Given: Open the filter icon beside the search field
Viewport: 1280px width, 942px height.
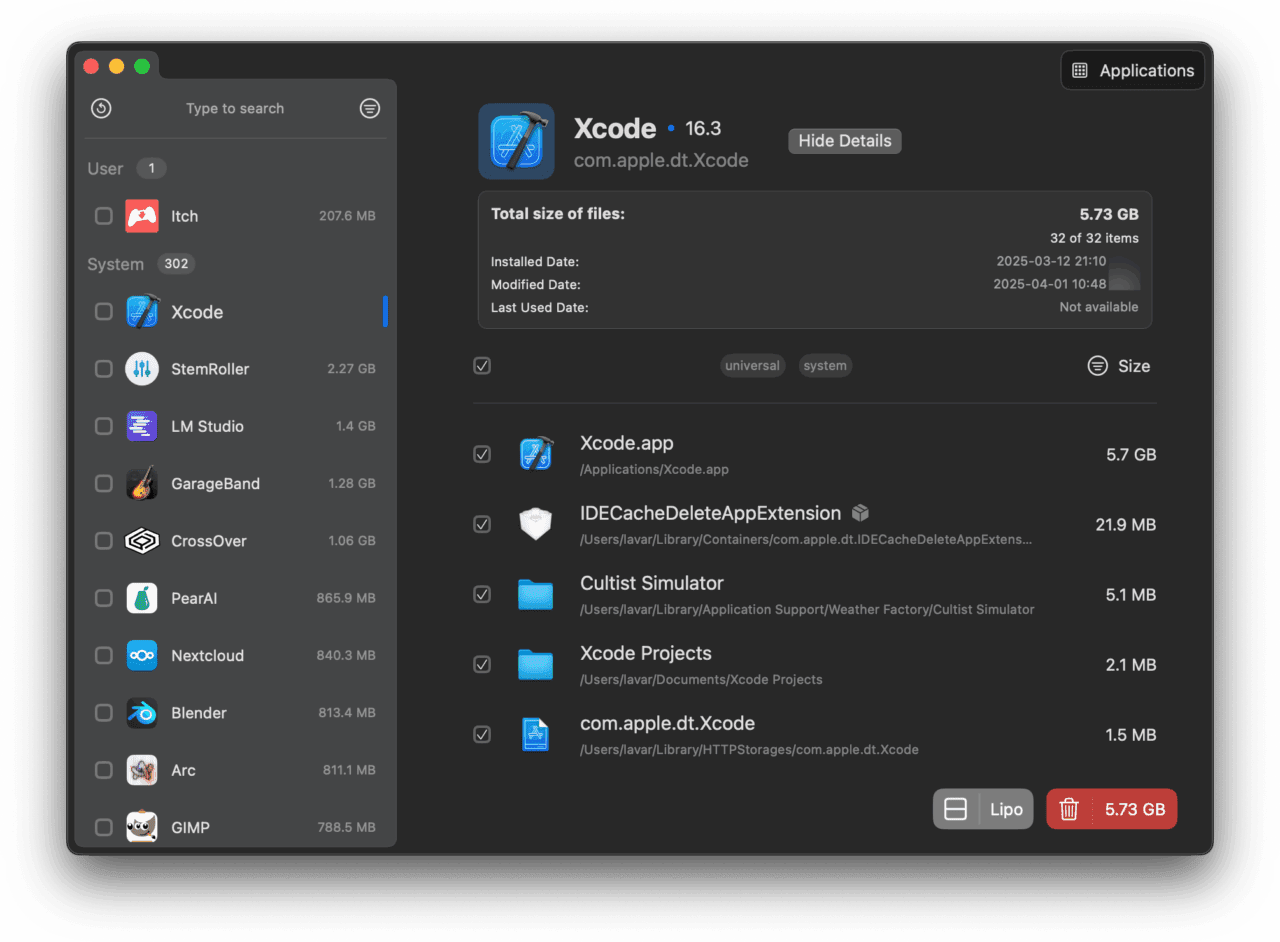Looking at the screenshot, I should pos(369,108).
